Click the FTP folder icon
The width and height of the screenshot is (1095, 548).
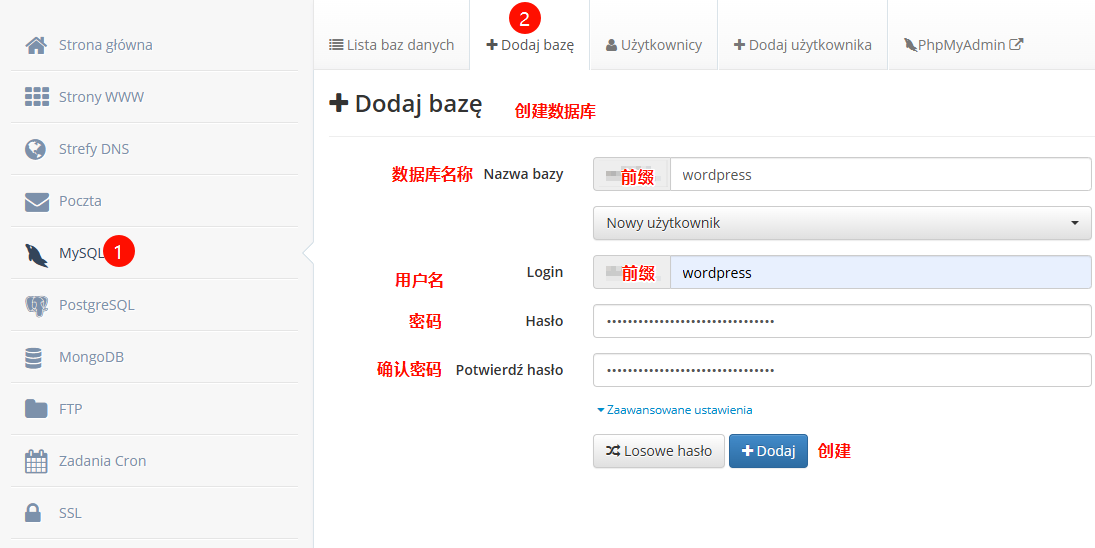[37, 409]
